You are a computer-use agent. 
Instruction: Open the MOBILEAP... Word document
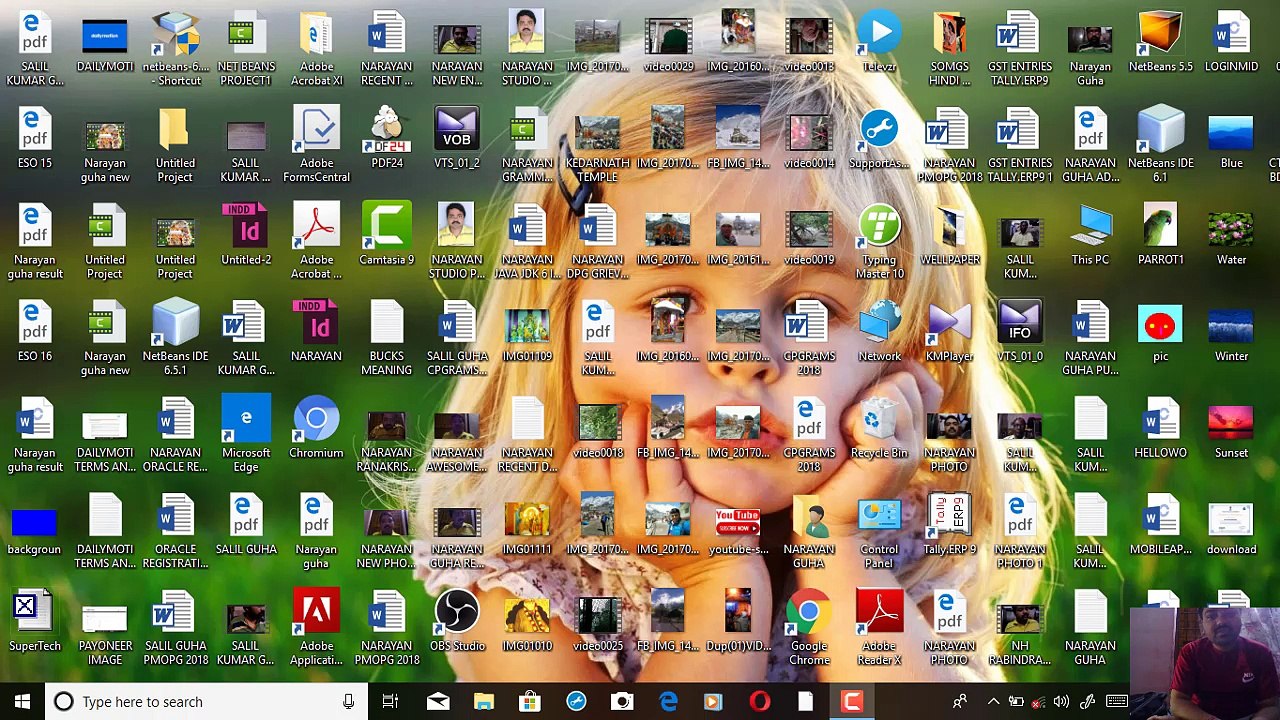pos(1160,524)
